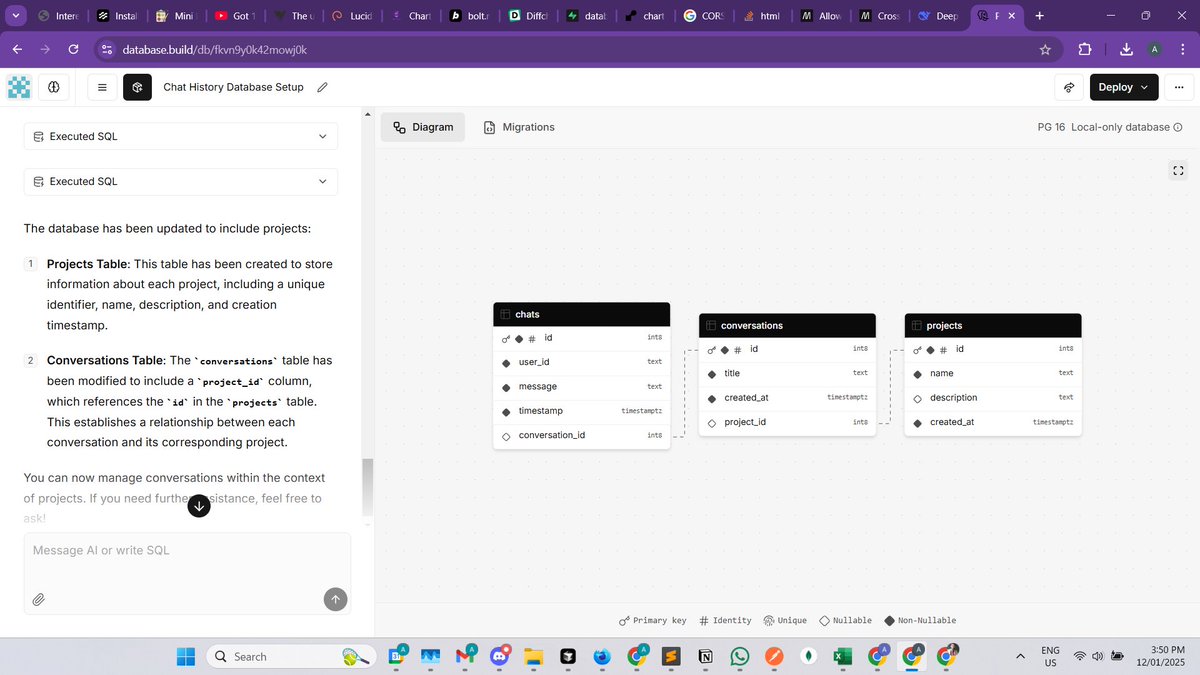Open Notion from the taskbar
1200x675 pixels.
[x=704, y=656]
